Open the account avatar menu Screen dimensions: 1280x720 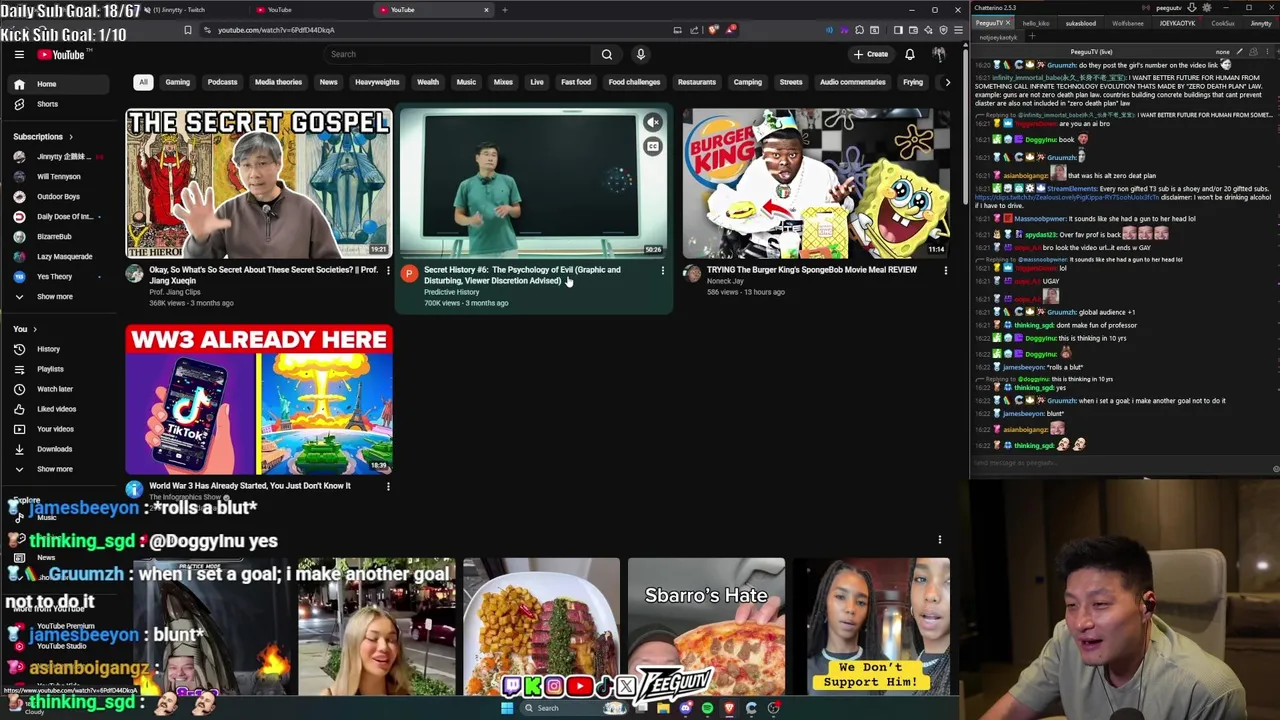point(939,54)
